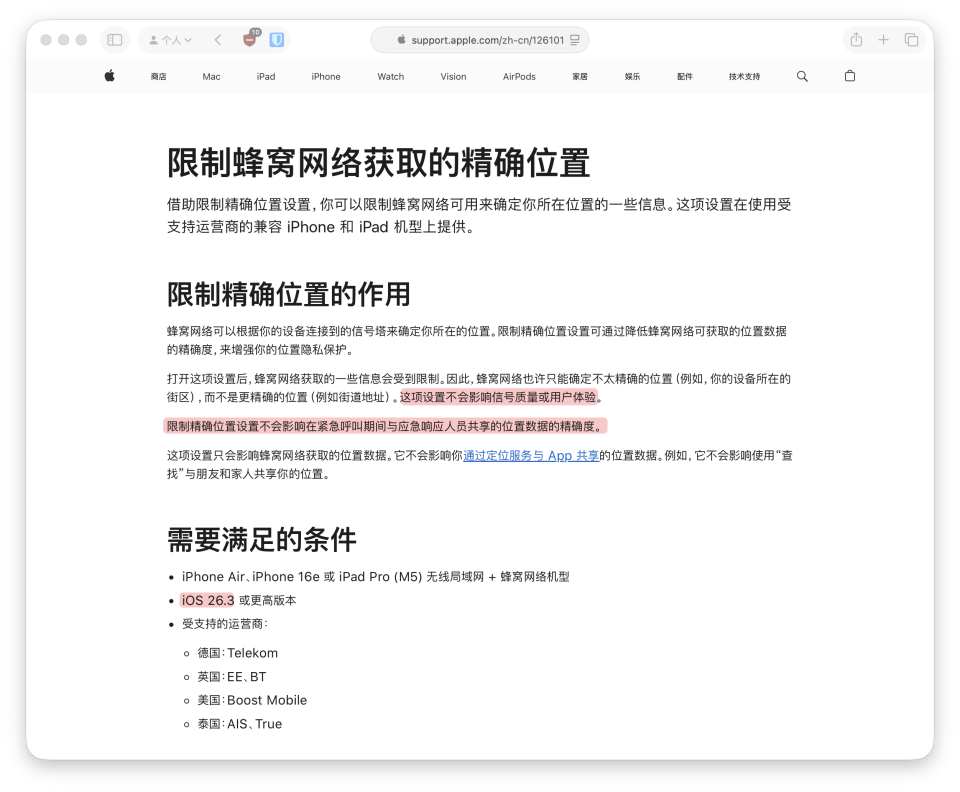Screen dimensions: 960x792
Task: Open the 技术支持 navigation item
Action: pos(744,77)
